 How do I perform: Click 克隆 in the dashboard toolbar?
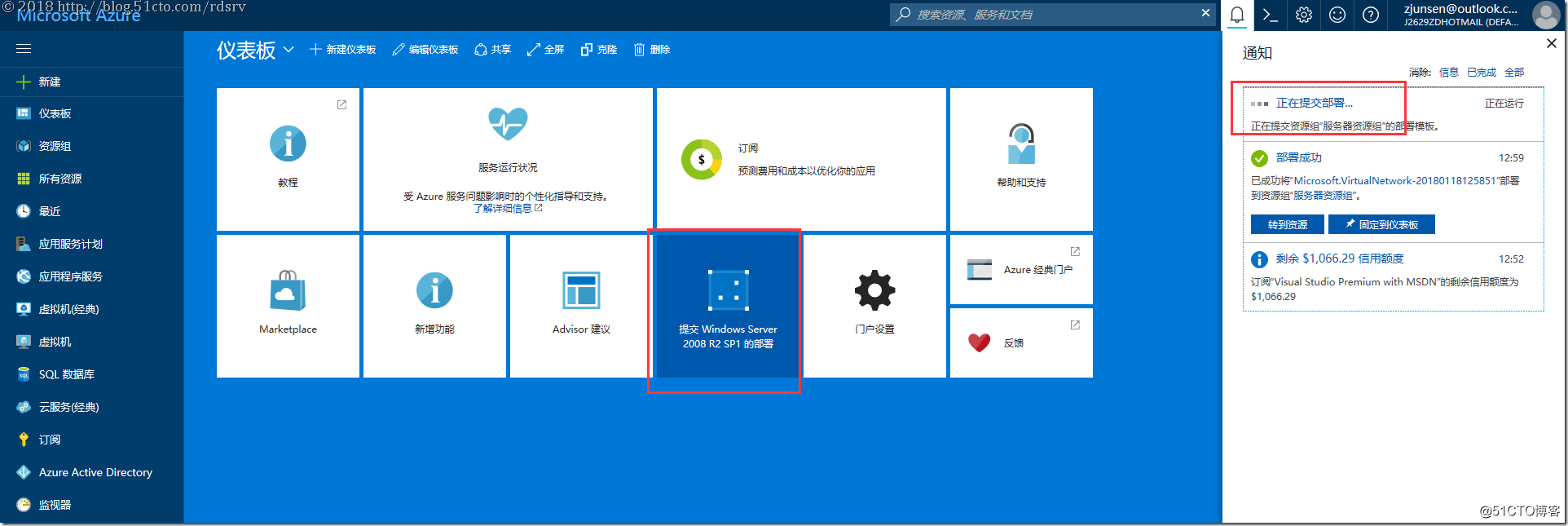pyautogui.click(x=599, y=50)
